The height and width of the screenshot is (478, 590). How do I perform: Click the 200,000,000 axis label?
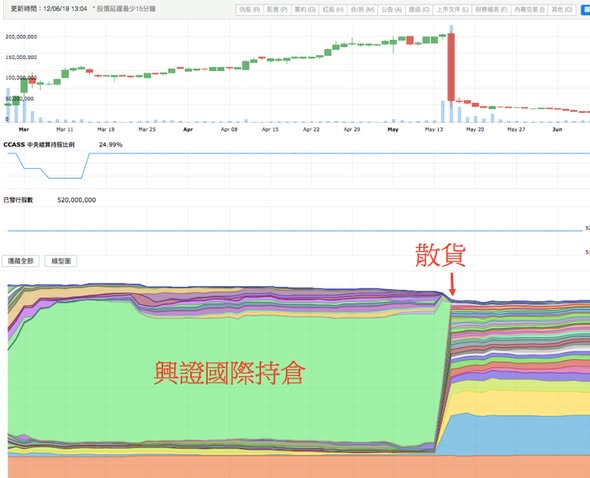(21, 37)
